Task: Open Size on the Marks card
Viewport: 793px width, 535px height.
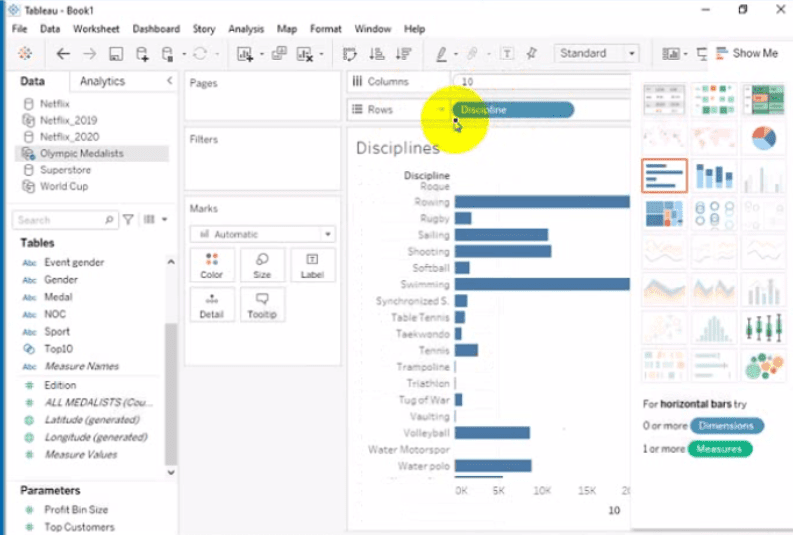Action: coord(262,265)
